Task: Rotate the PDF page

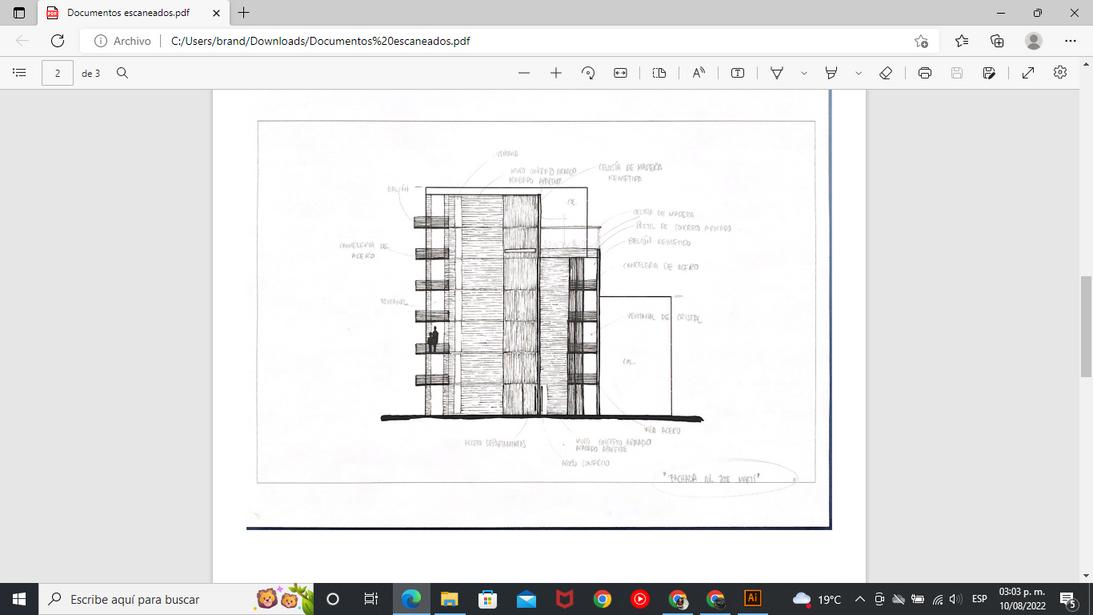Action: click(x=588, y=73)
